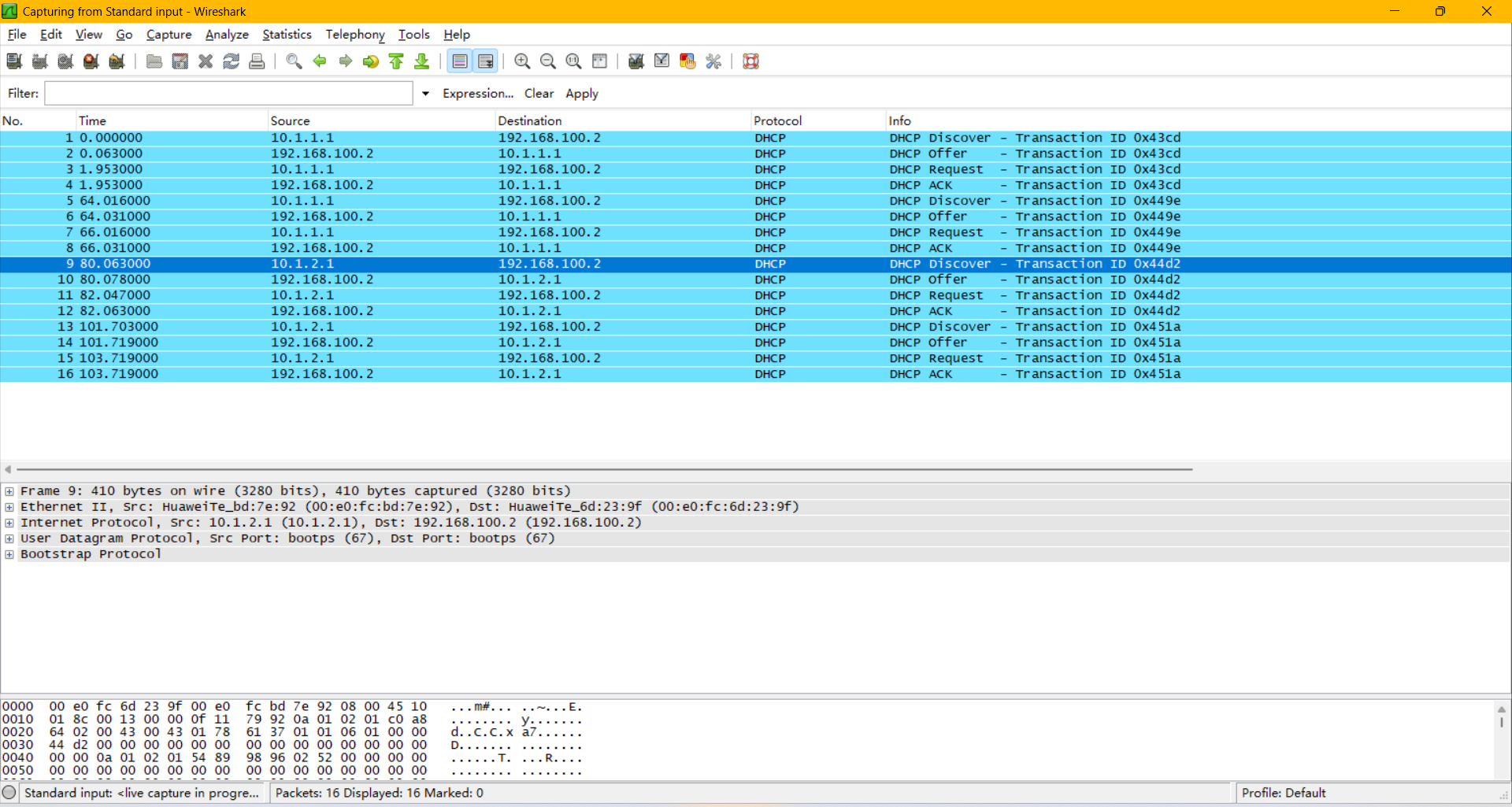Edit coloring rules icon
This screenshot has height=807, width=1512.
pos(687,61)
